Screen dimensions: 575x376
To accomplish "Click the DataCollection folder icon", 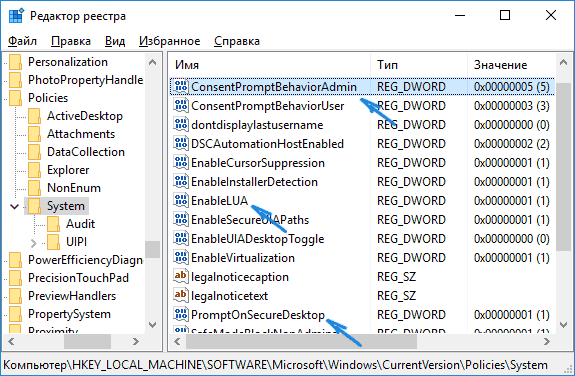I will click(x=34, y=152).
